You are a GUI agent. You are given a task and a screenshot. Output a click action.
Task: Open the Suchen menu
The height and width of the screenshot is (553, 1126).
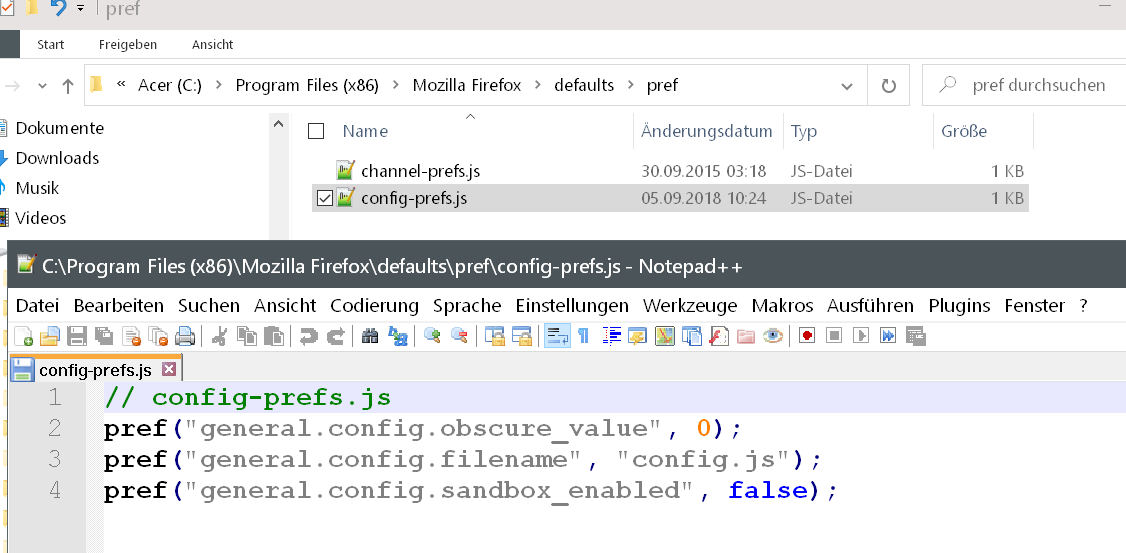pos(209,306)
